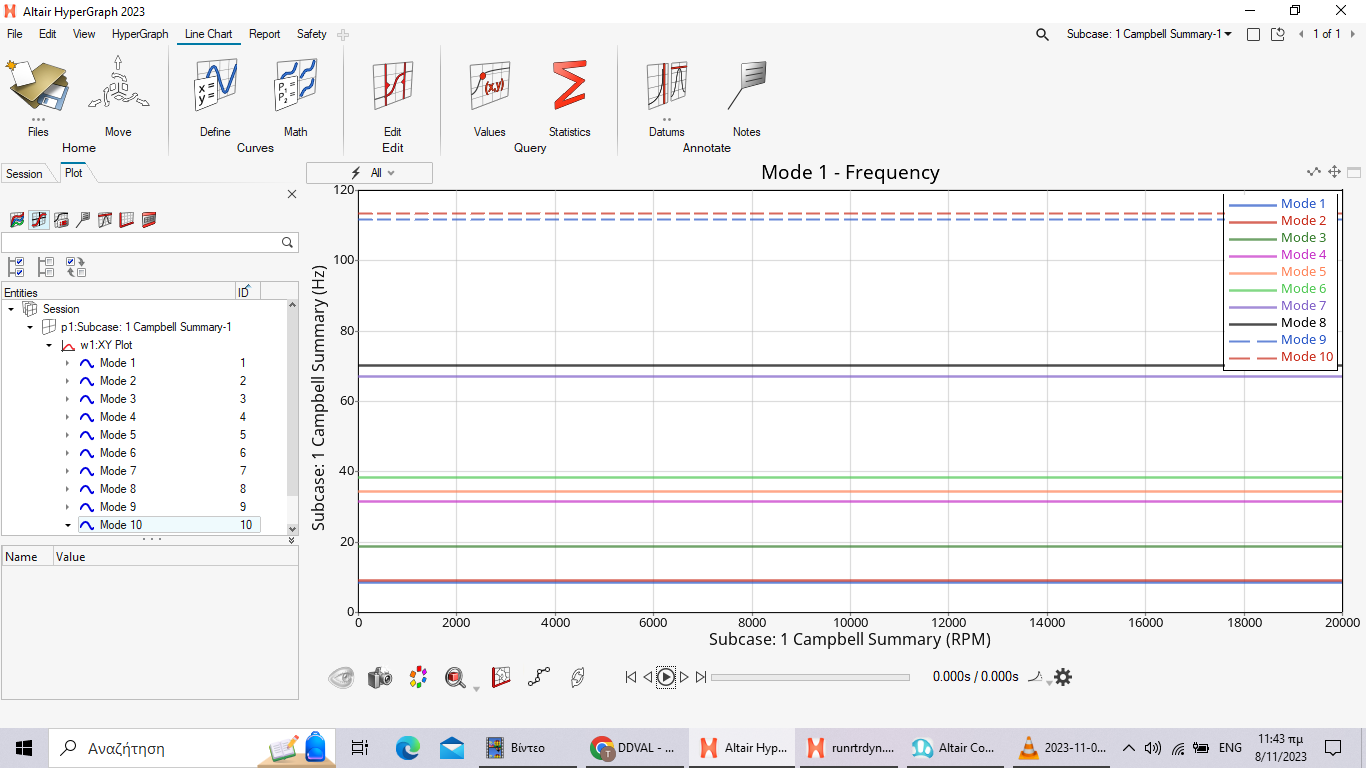Open the Statistics query tool
1366x768 pixels.
click(569, 97)
